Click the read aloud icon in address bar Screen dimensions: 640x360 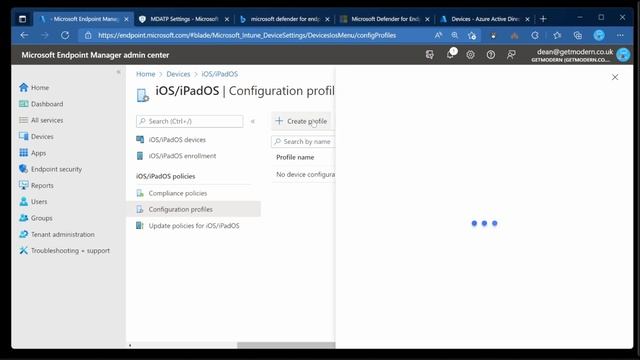click(438, 36)
